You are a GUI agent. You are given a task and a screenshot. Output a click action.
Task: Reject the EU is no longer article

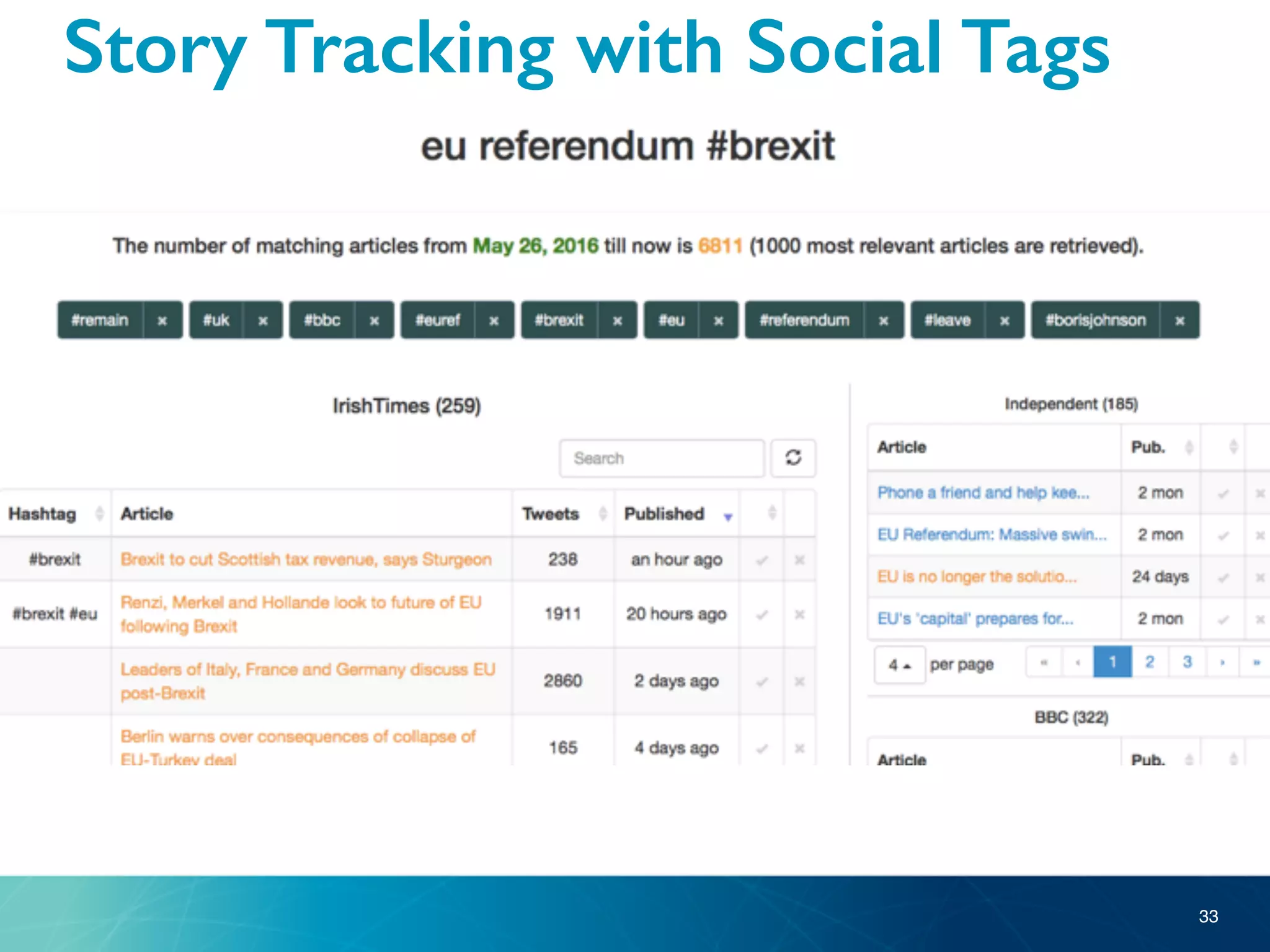pos(1260,578)
